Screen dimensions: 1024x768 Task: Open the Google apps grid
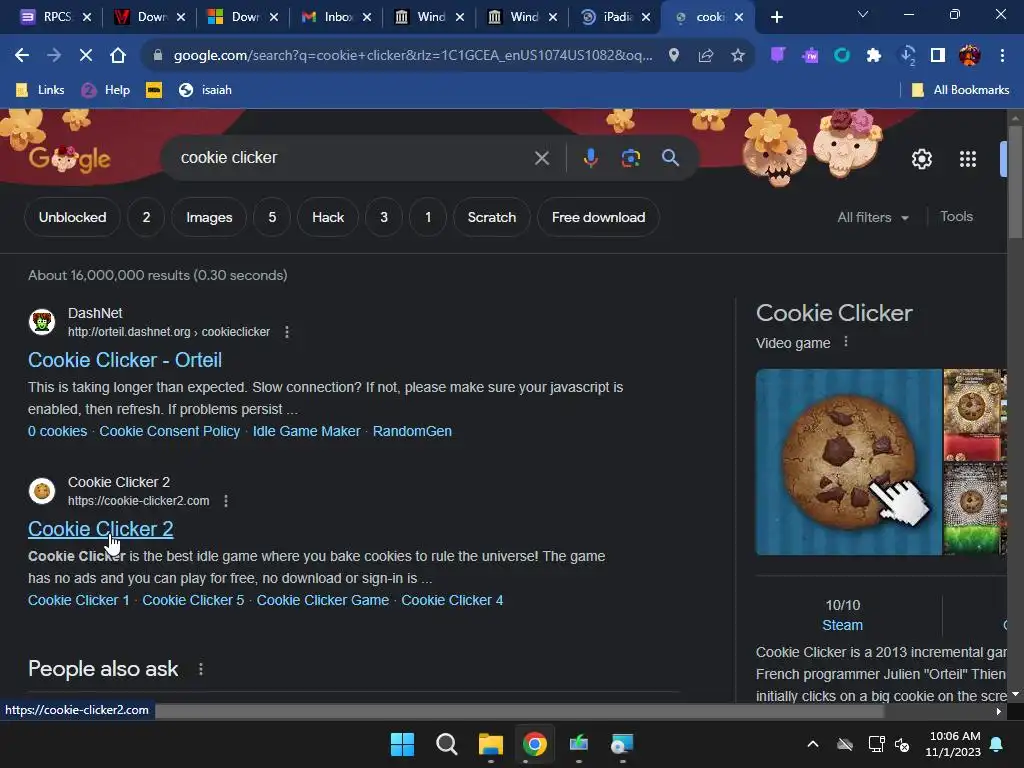tap(968, 159)
